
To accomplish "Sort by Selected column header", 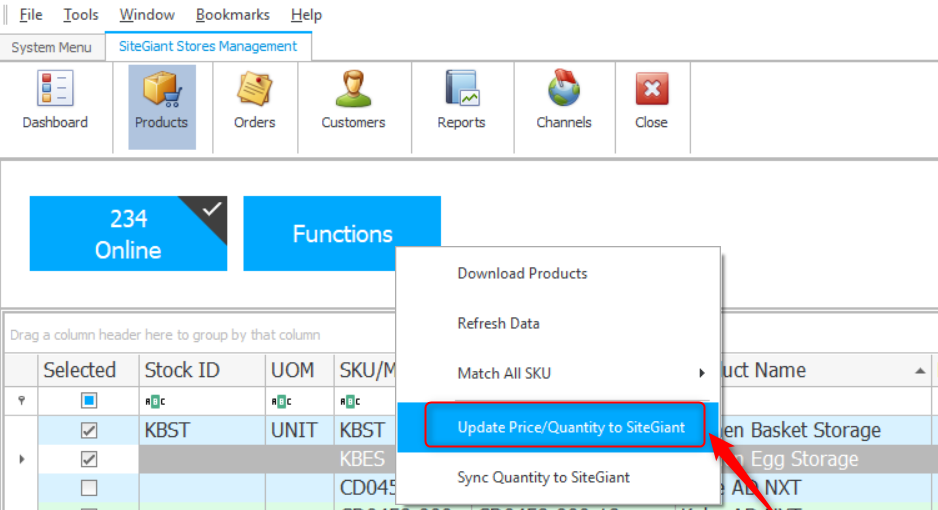I will click(89, 370).
